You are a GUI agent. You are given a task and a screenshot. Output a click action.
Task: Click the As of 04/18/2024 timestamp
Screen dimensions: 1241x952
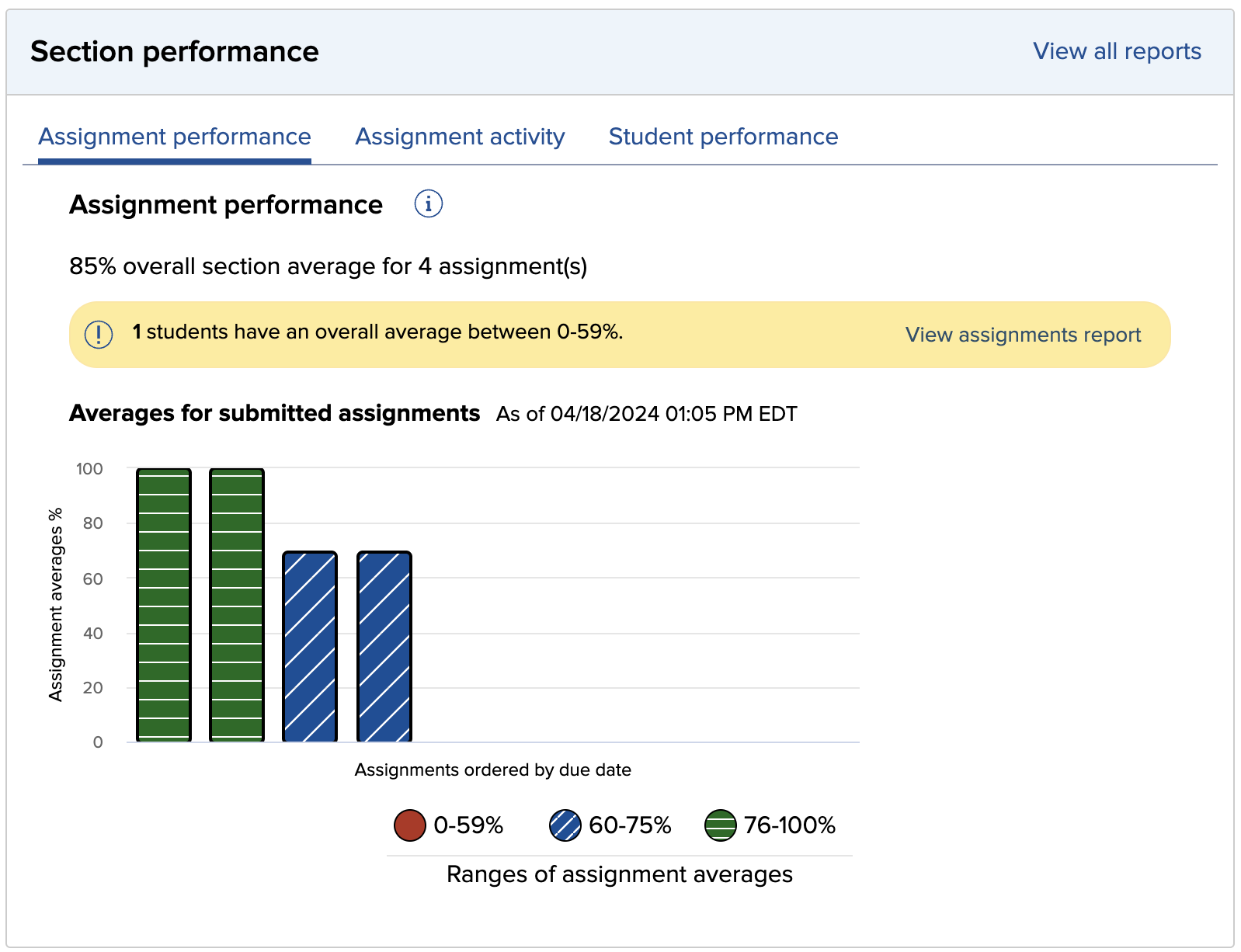pyautogui.click(x=646, y=414)
